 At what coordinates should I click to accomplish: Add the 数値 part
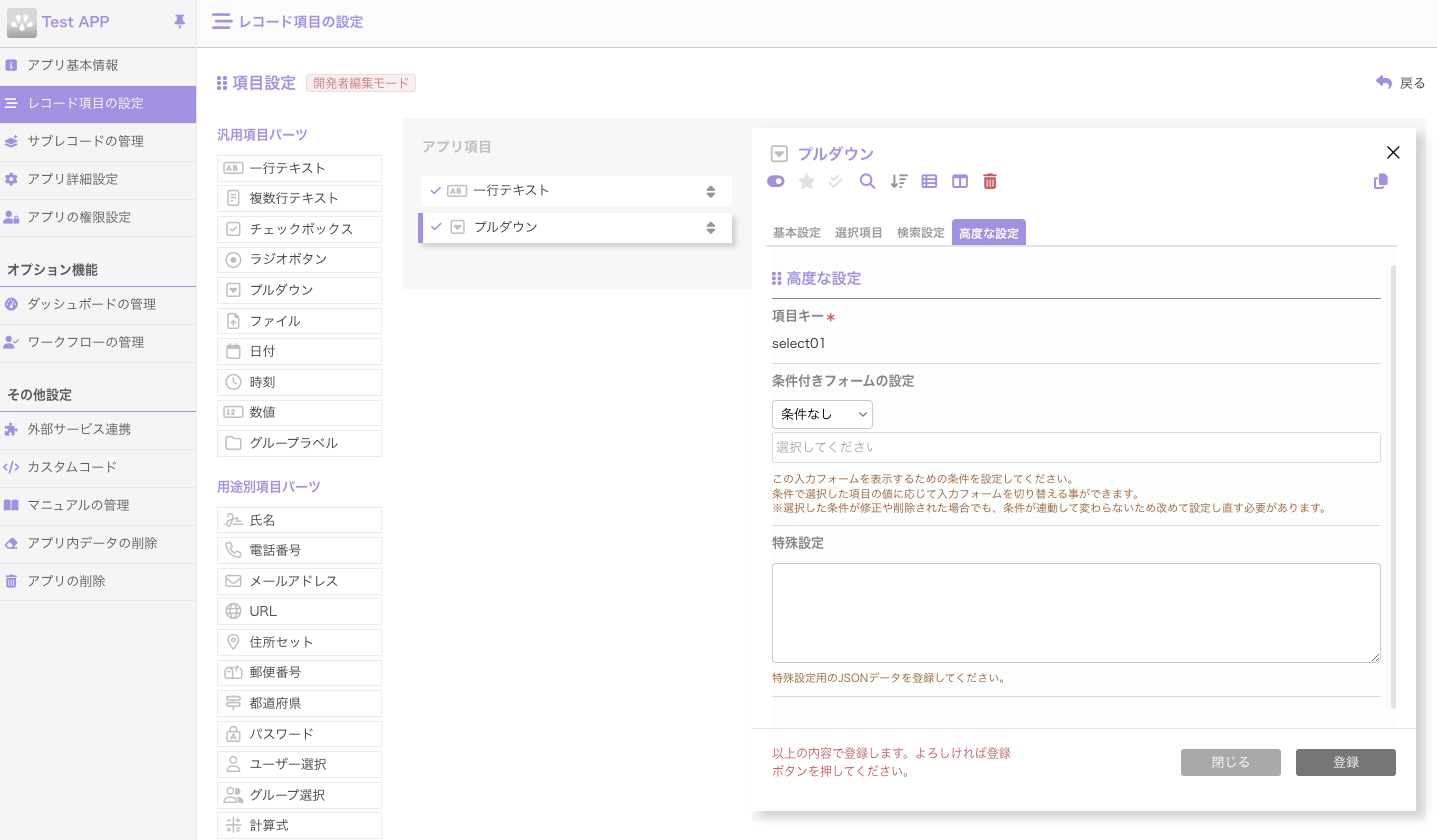pos(299,412)
